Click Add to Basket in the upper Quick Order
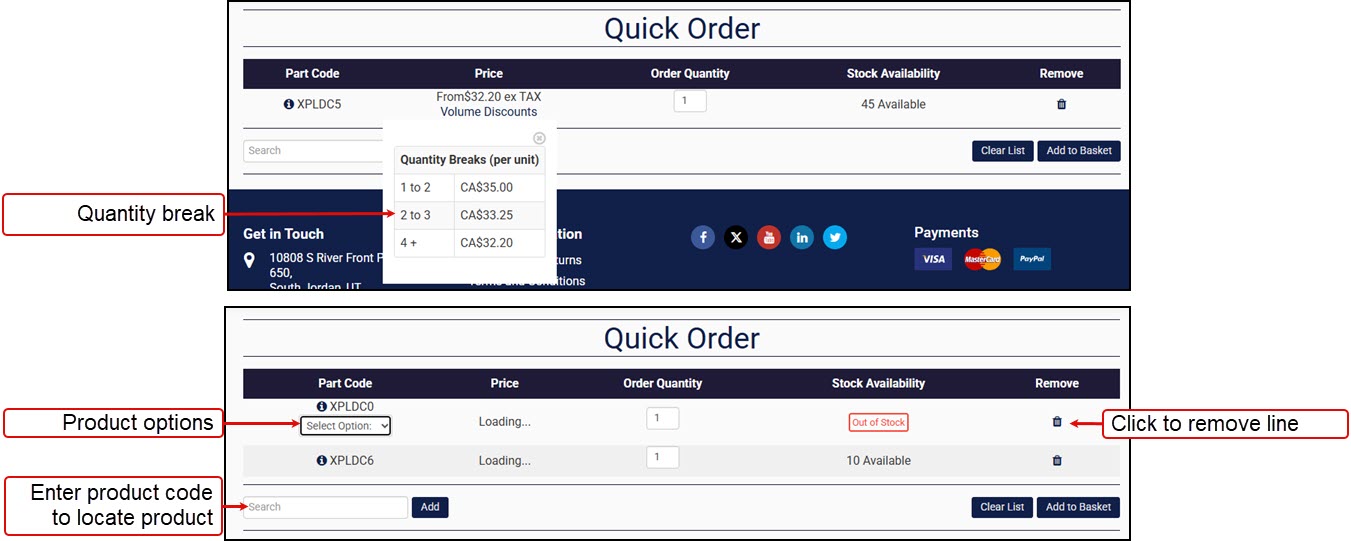The height and width of the screenshot is (541, 1351). pyautogui.click(x=1079, y=151)
